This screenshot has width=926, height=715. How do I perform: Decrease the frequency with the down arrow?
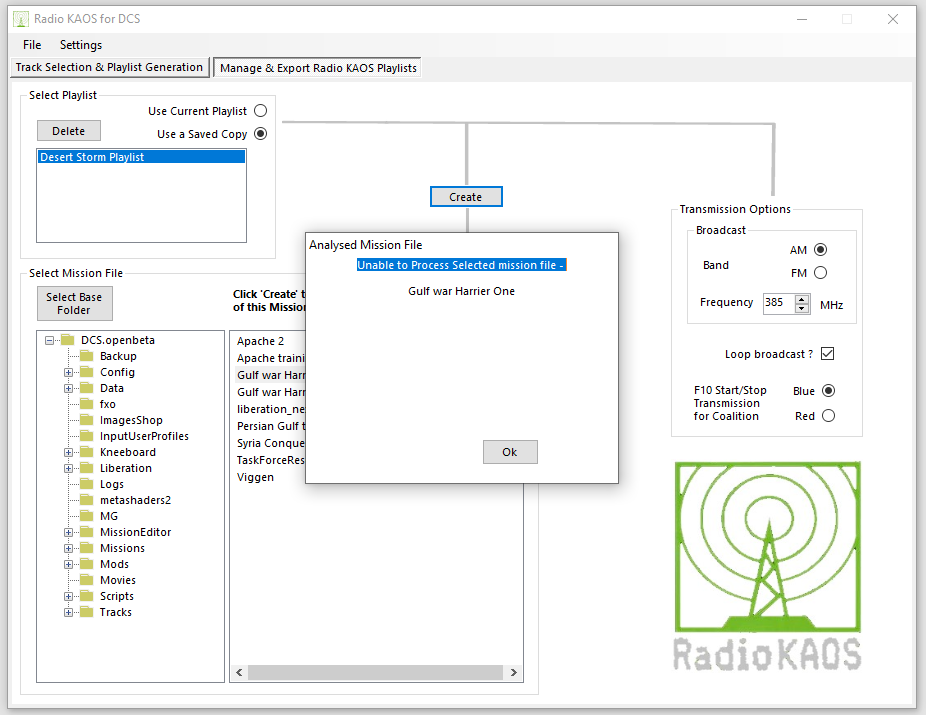coord(801,308)
